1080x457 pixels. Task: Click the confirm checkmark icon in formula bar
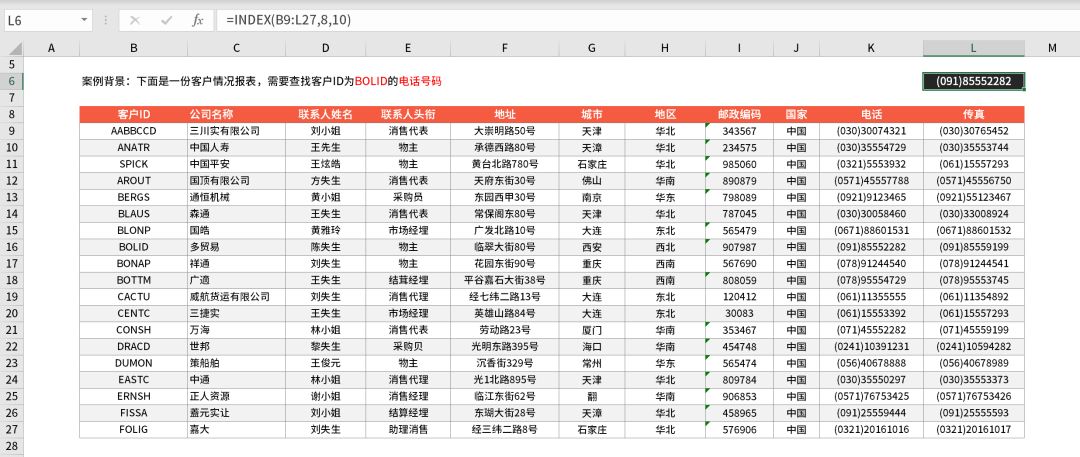point(166,20)
